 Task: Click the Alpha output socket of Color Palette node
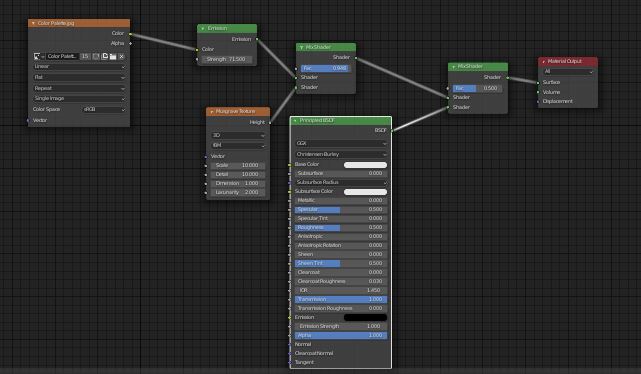click(x=130, y=43)
